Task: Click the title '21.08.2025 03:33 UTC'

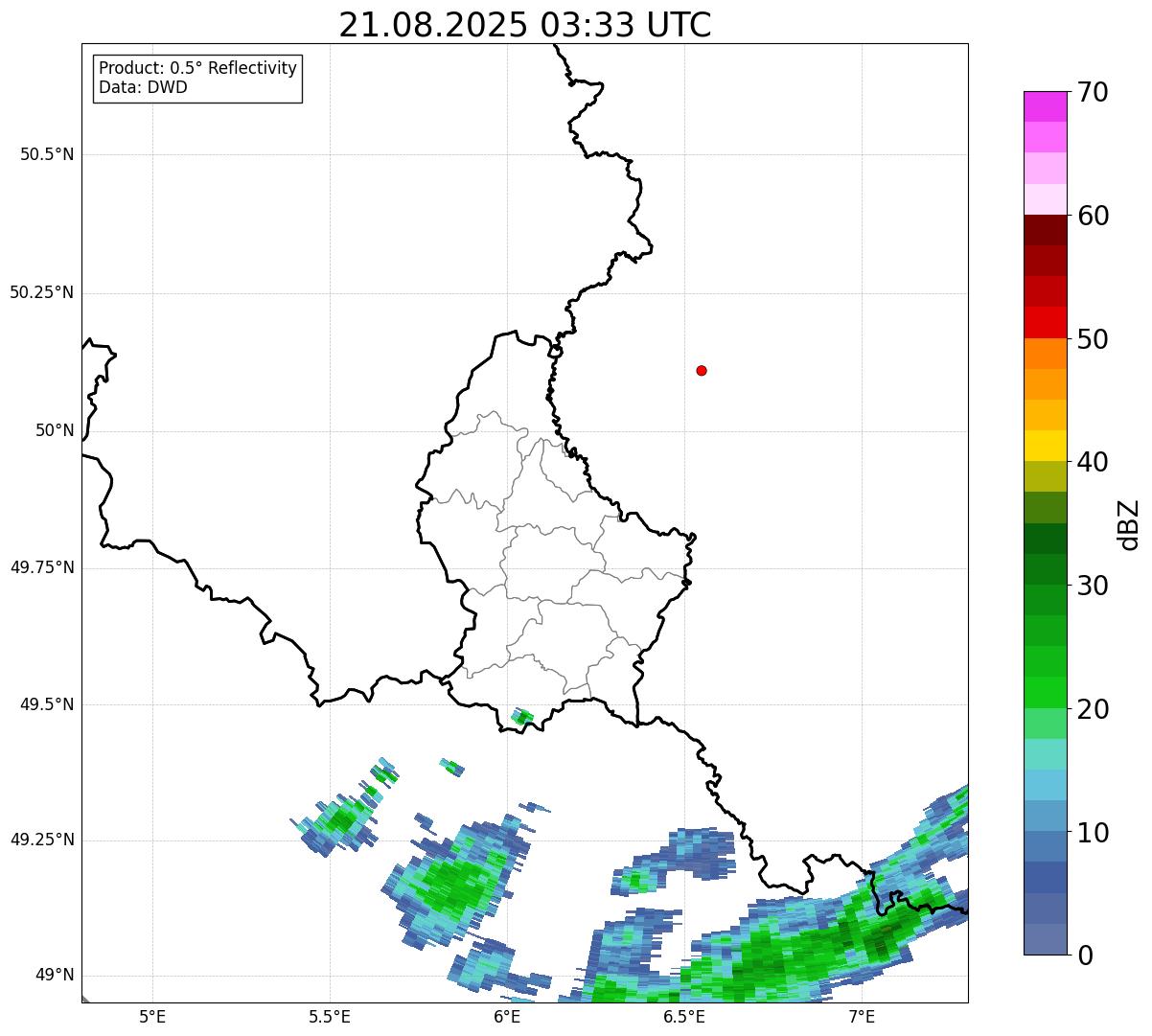Action: coord(525,25)
